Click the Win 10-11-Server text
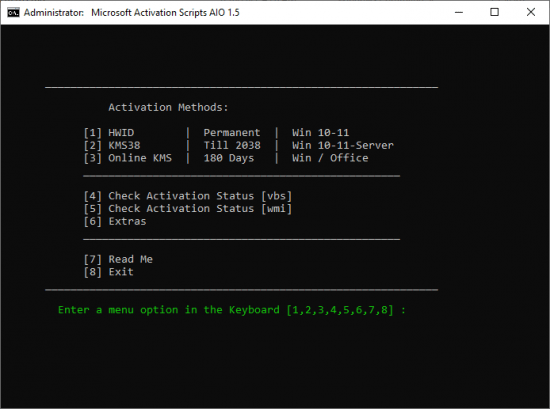Viewport: 550px width, 409px height. coord(343,145)
